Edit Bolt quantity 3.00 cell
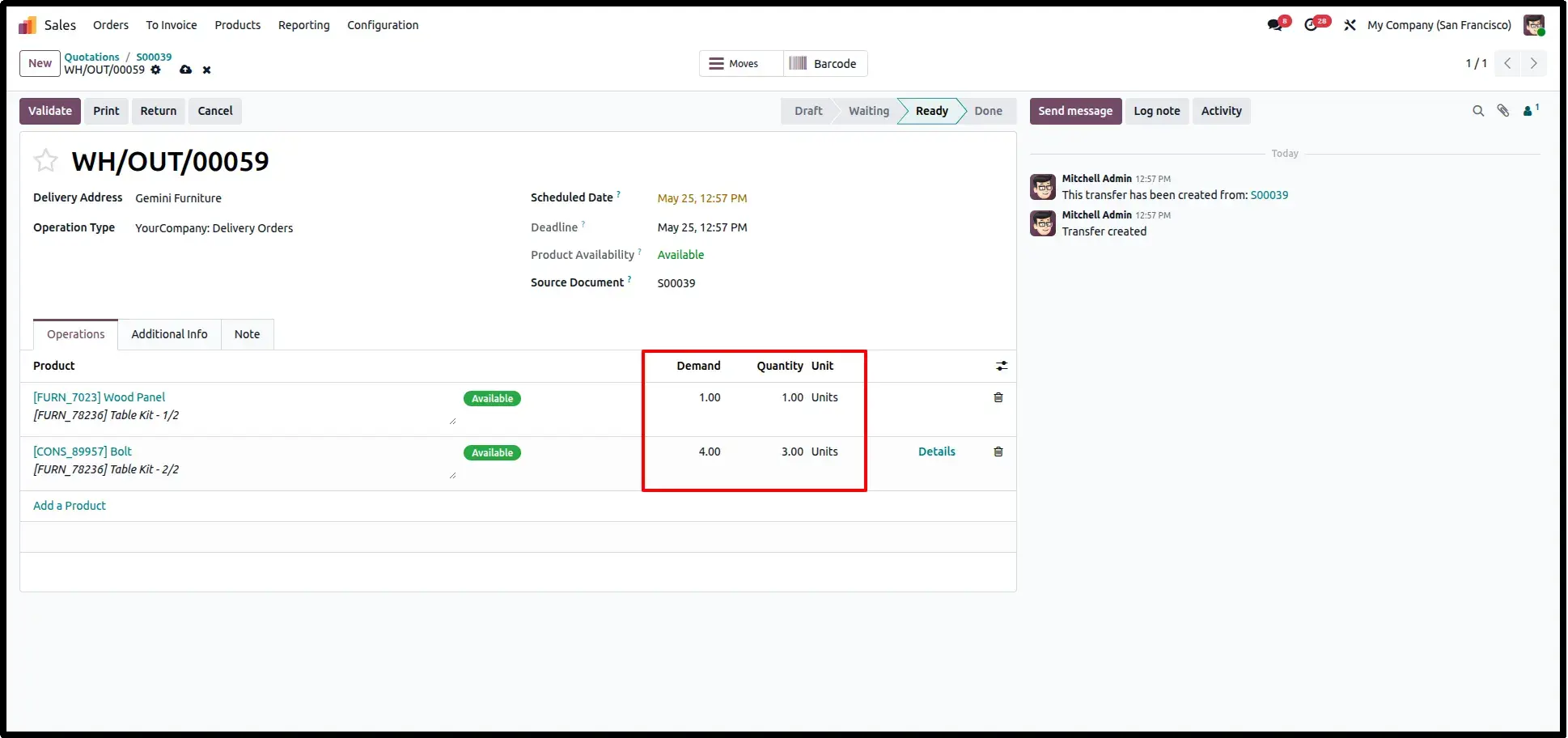Screen dimensions: 1568x738 point(793,452)
